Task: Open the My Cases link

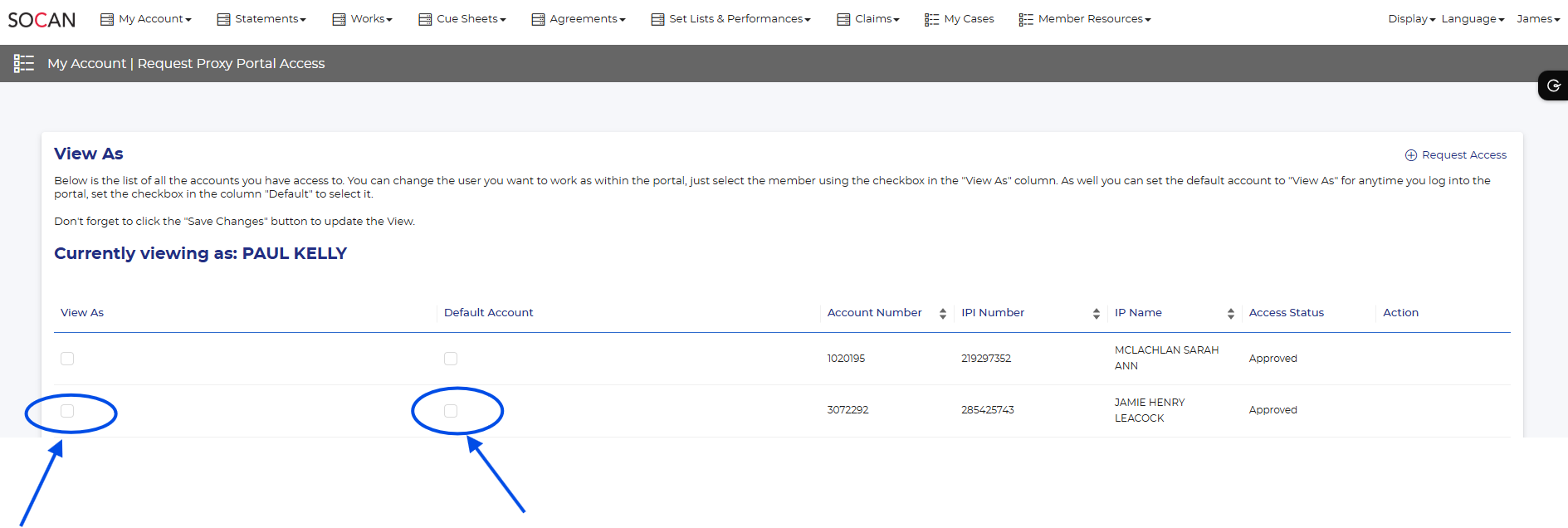Action: (x=968, y=19)
